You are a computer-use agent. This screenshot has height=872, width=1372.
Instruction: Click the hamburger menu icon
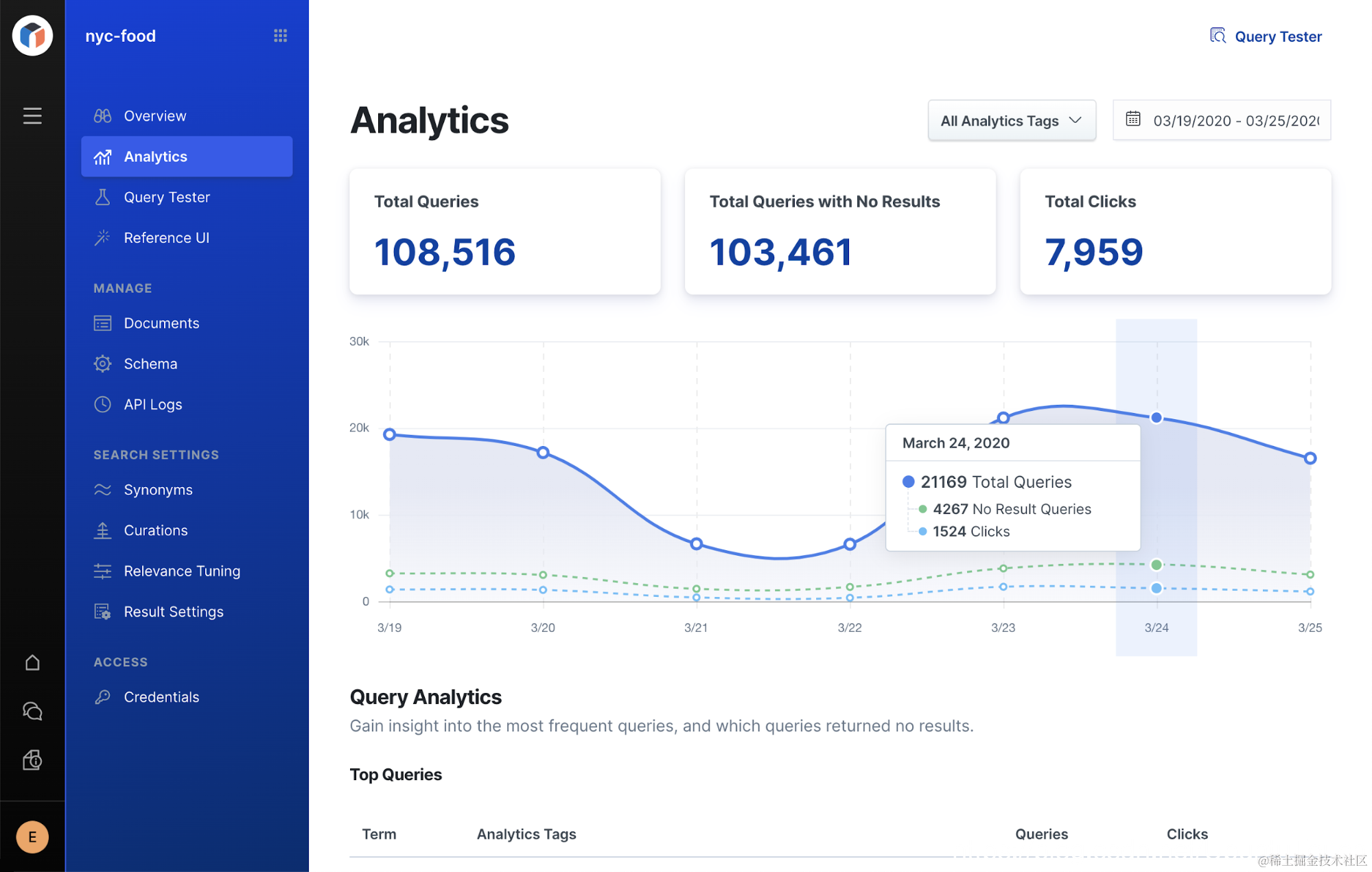pyautogui.click(x=32, y=115)
